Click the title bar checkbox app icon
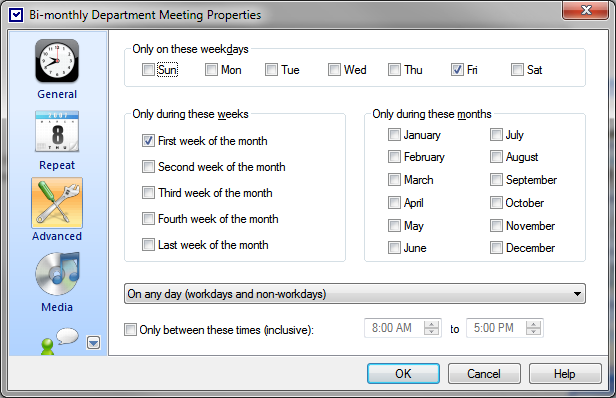616x398 pixels. pyautogui.click(x=16, y=15)
